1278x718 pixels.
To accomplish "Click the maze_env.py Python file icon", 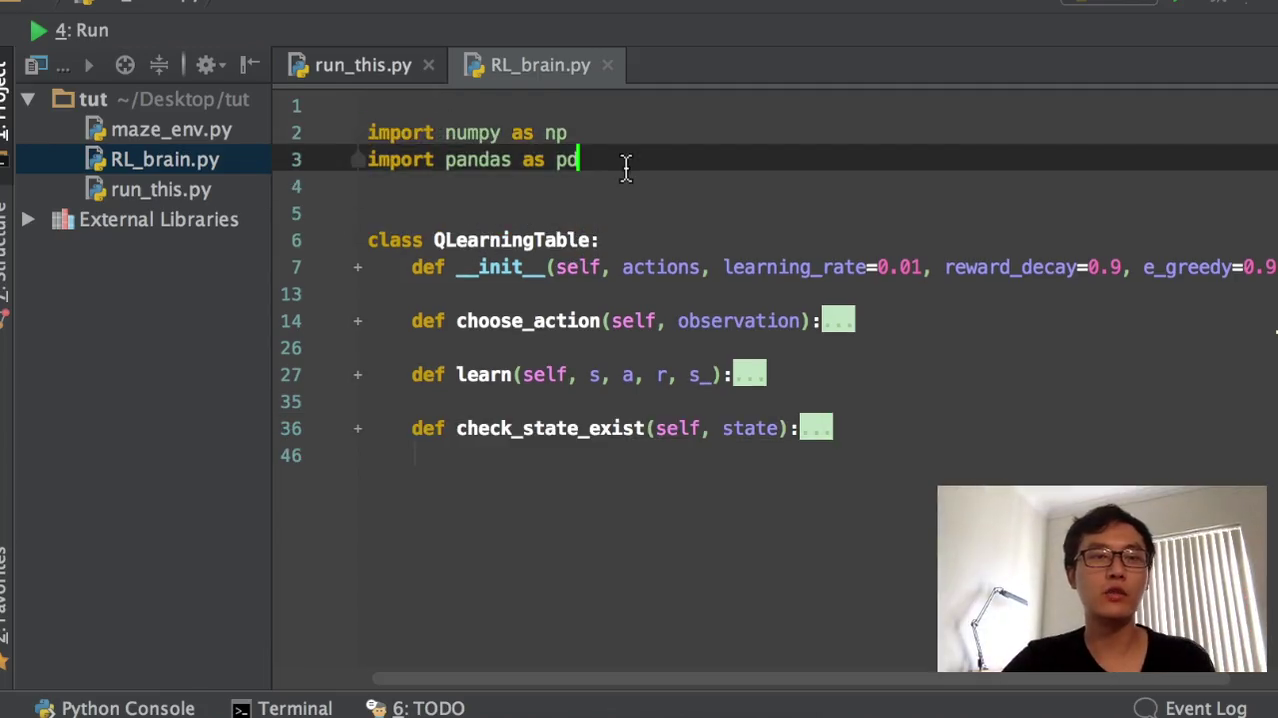I will (x=96, y=129).
